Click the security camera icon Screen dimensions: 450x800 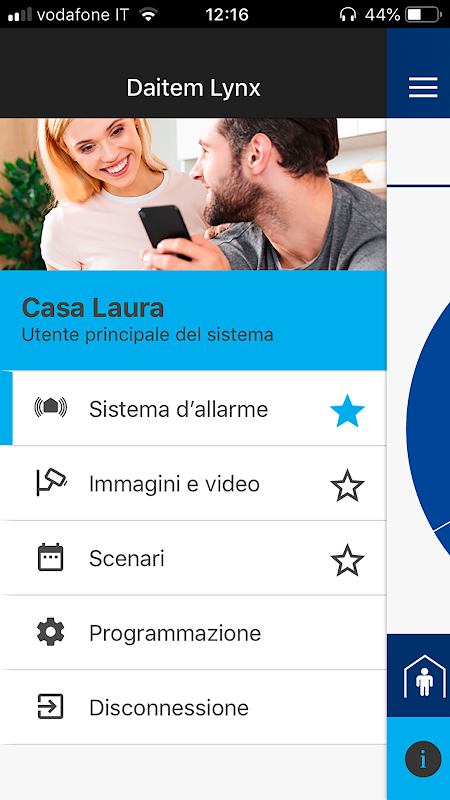point(51,483)
